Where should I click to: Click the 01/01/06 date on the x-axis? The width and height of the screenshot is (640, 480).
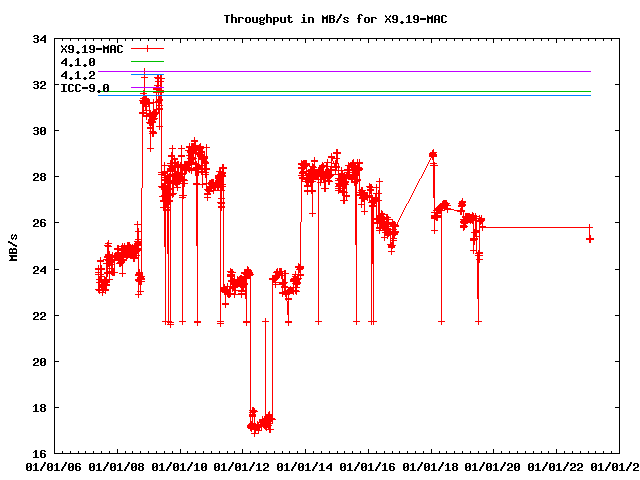pyautogui.click(x=54, y=466)
